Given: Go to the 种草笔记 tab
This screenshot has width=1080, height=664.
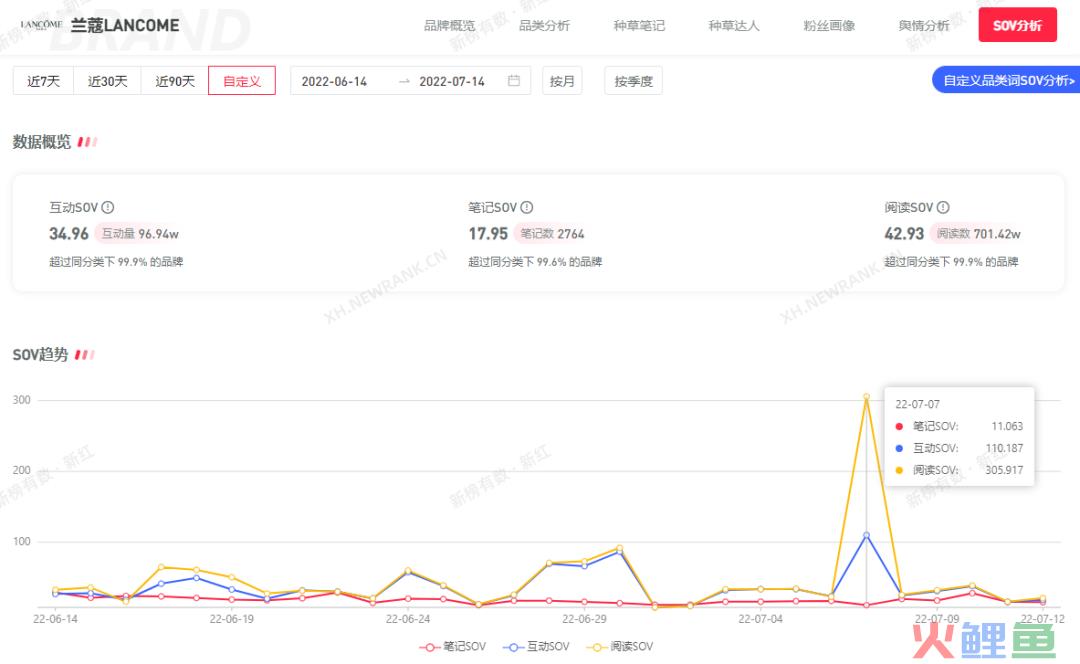Looking at the screenshot, I should [x=639, y=25].
